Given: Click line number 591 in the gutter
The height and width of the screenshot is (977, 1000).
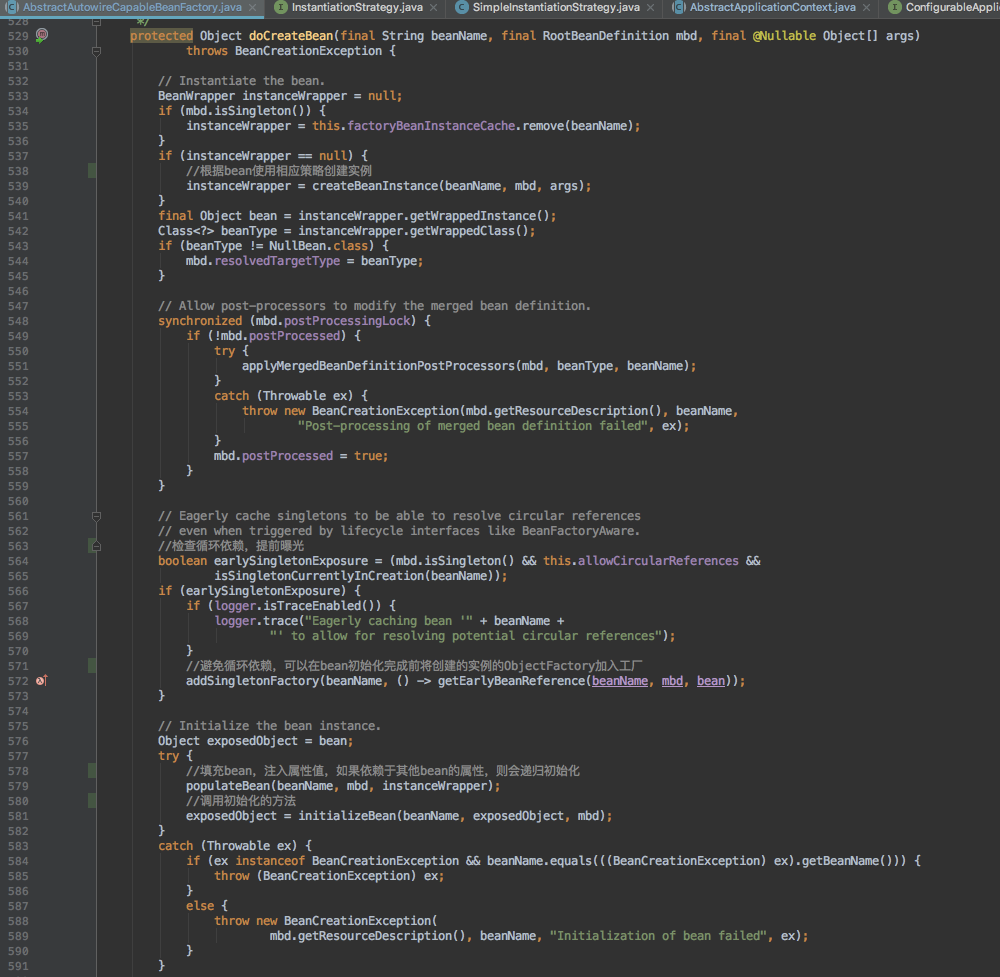Looking at the screenshot, I should [x=18, y=966].
